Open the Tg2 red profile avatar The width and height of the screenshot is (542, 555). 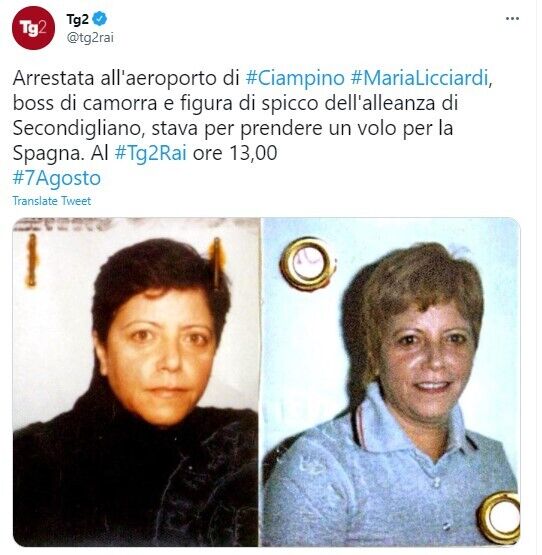click(x=33, y=28)
